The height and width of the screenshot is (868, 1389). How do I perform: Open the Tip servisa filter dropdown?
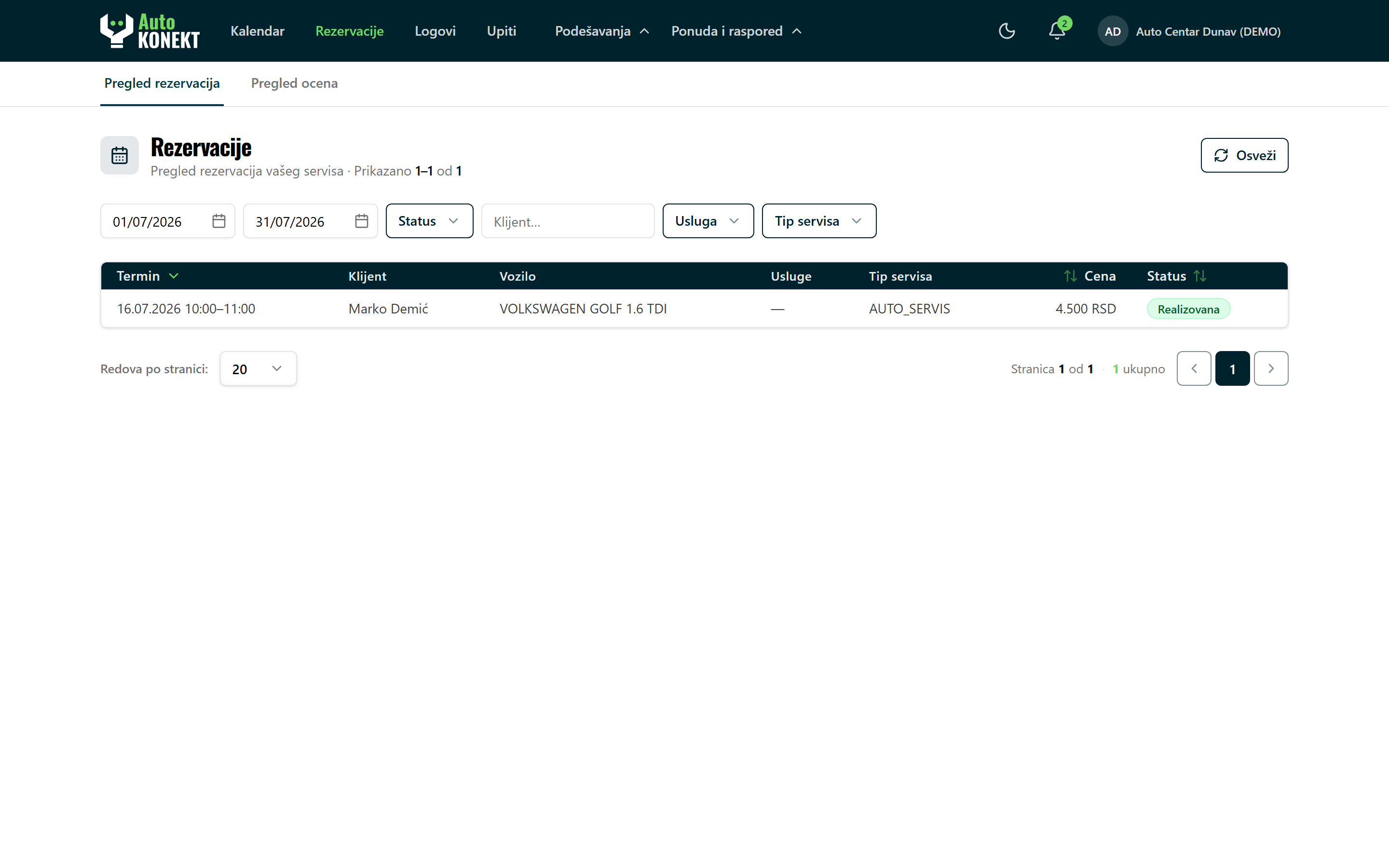pyautogui.click(x=819, y=221)
